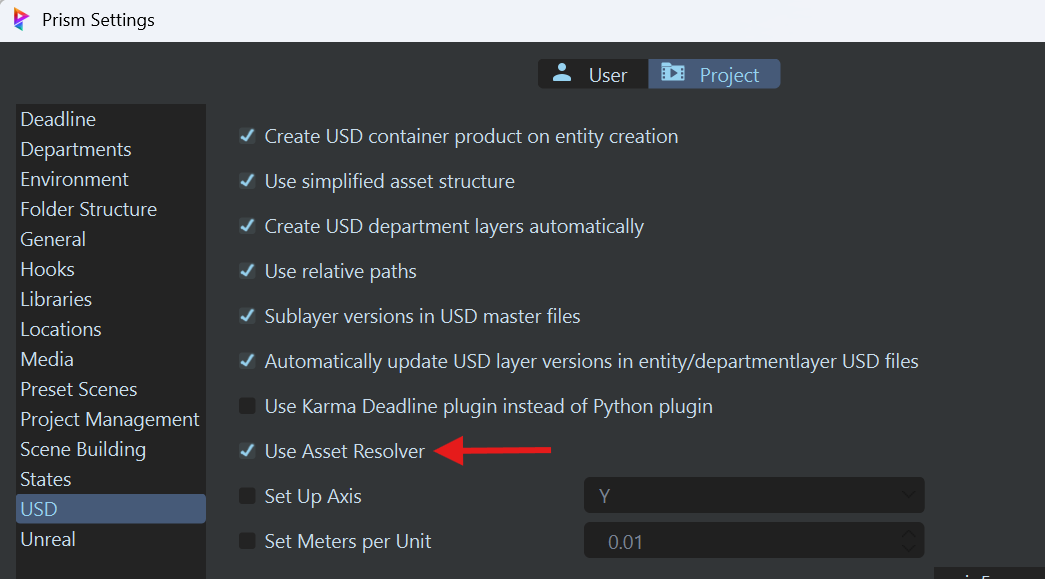Open the Departments settings category

111,149
